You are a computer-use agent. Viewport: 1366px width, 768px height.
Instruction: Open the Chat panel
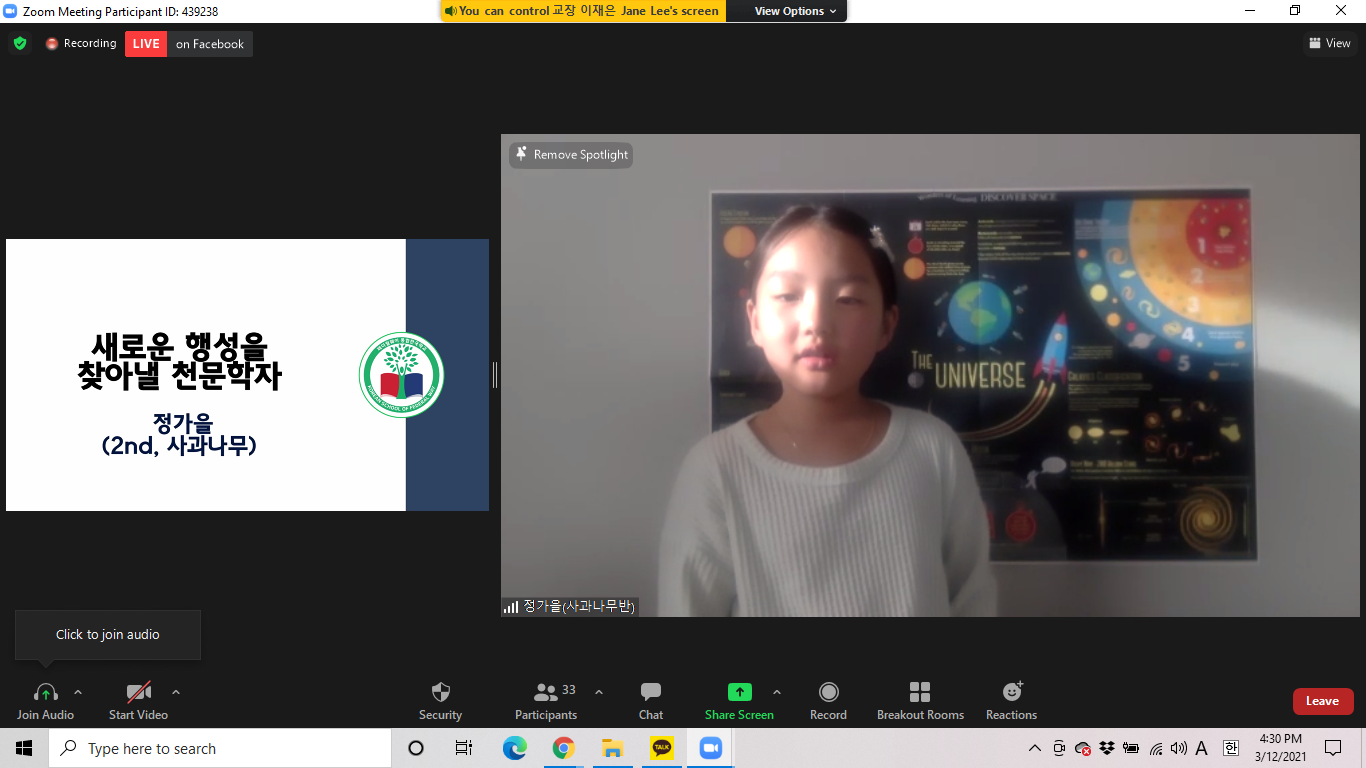click(651, 692)
